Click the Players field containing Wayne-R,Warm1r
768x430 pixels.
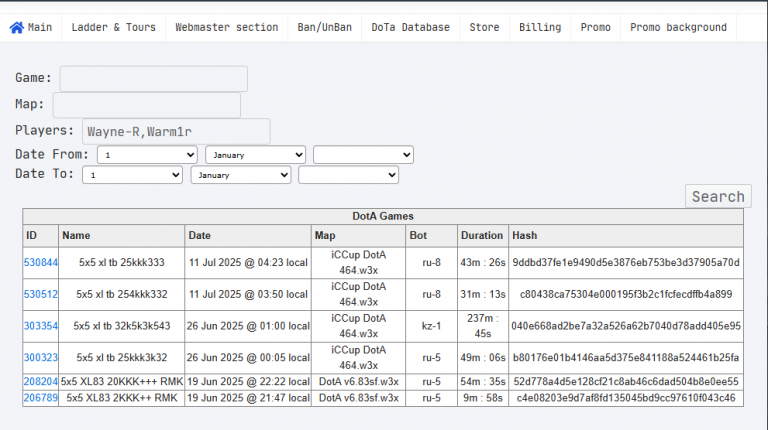[176, 131]
